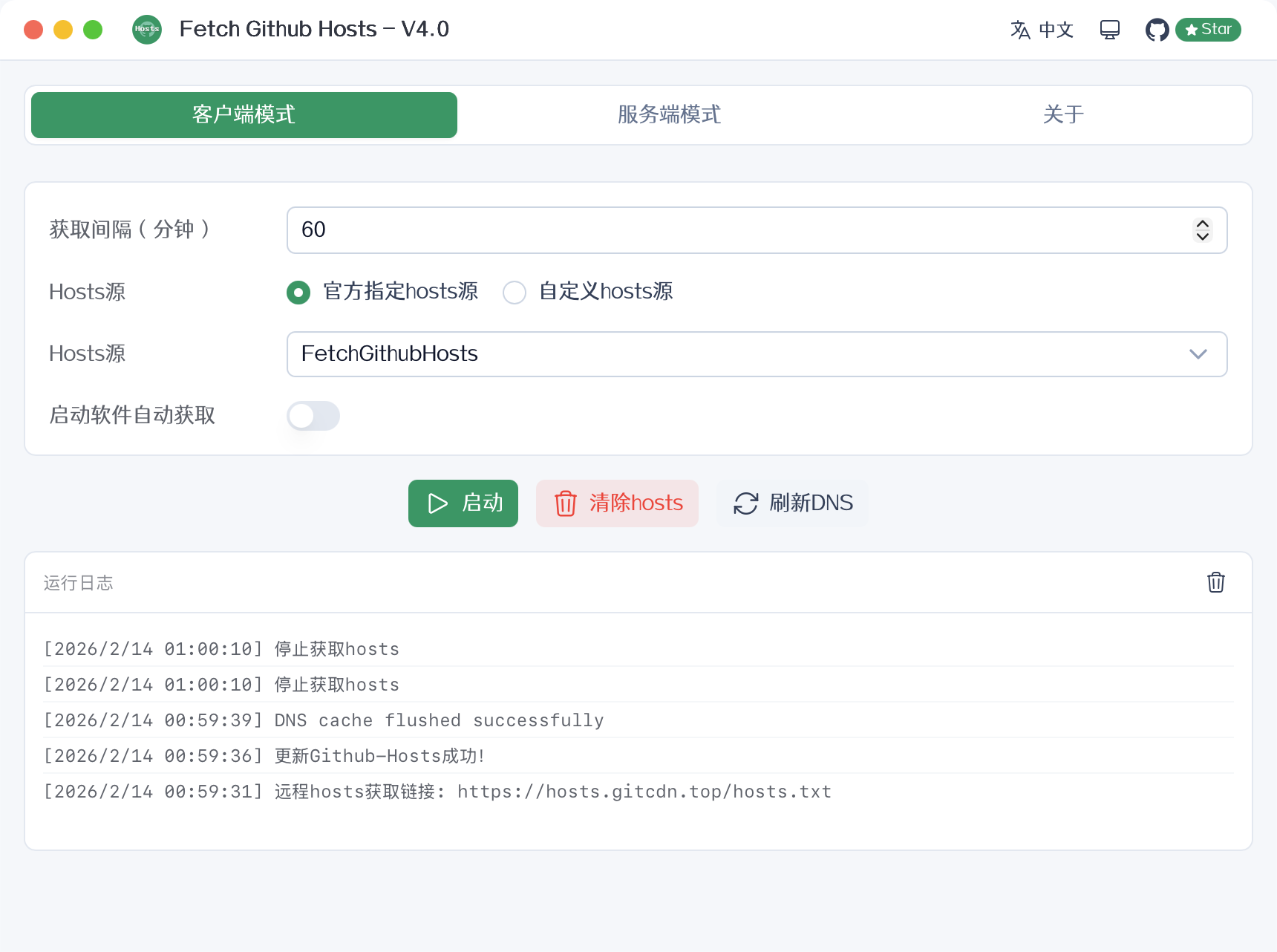
Task: Choose the 自定义hosts源 radio option
Action: pyautogui.click(x=515, y=293)
